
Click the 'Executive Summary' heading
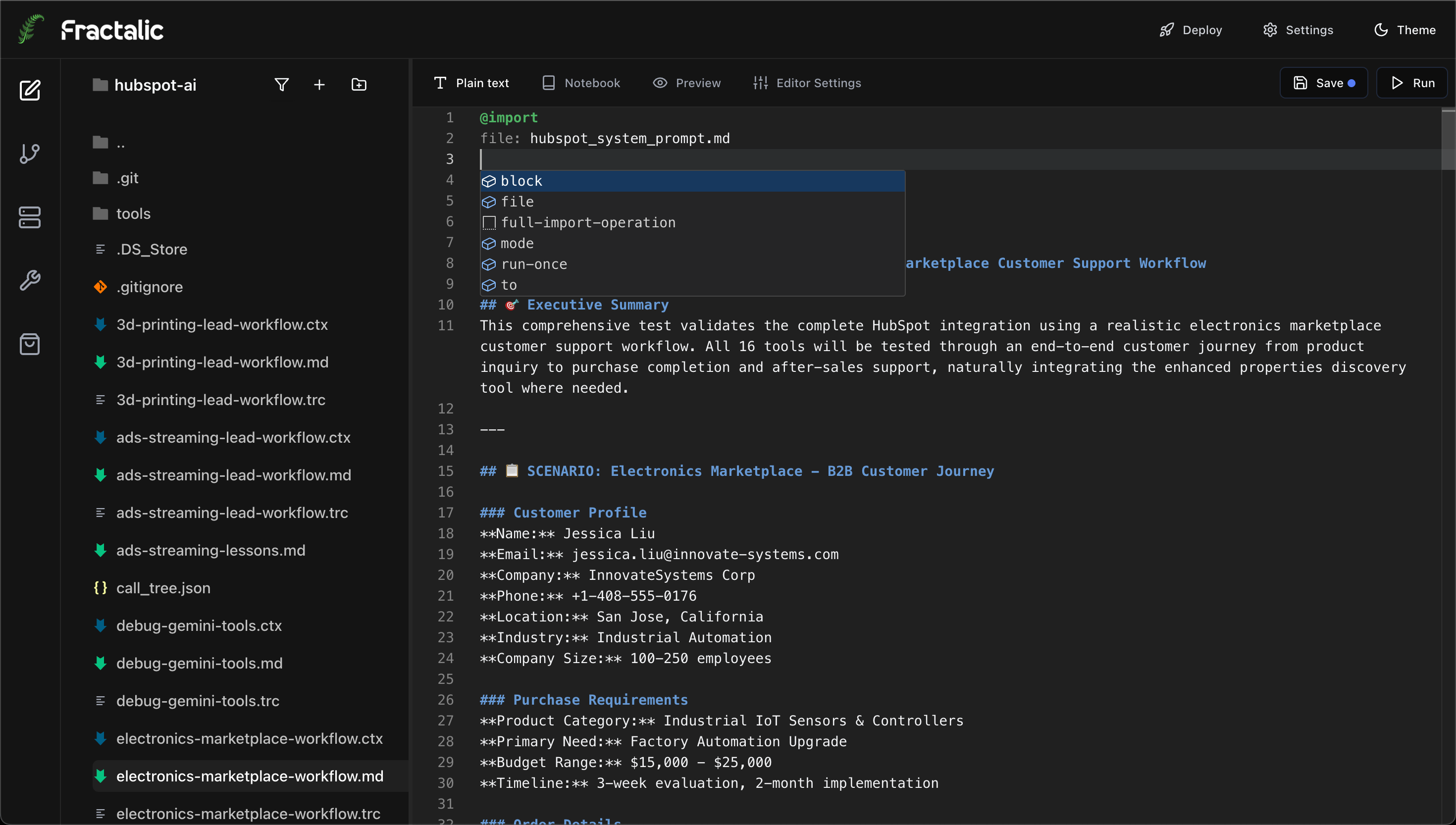click(x=598, y=305)
